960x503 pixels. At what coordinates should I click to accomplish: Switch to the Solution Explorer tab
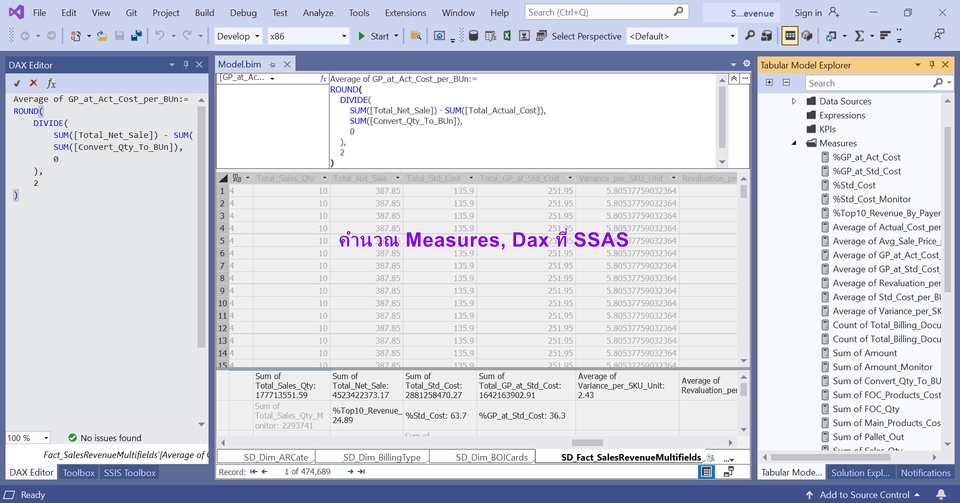tap(860, 472)
